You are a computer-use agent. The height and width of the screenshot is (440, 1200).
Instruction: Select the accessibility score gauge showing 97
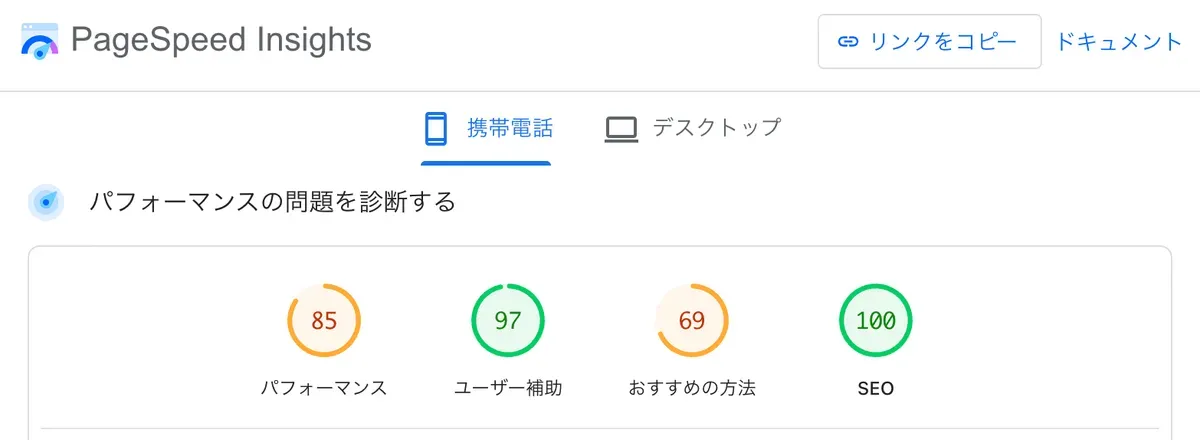(x=508, y=321)
